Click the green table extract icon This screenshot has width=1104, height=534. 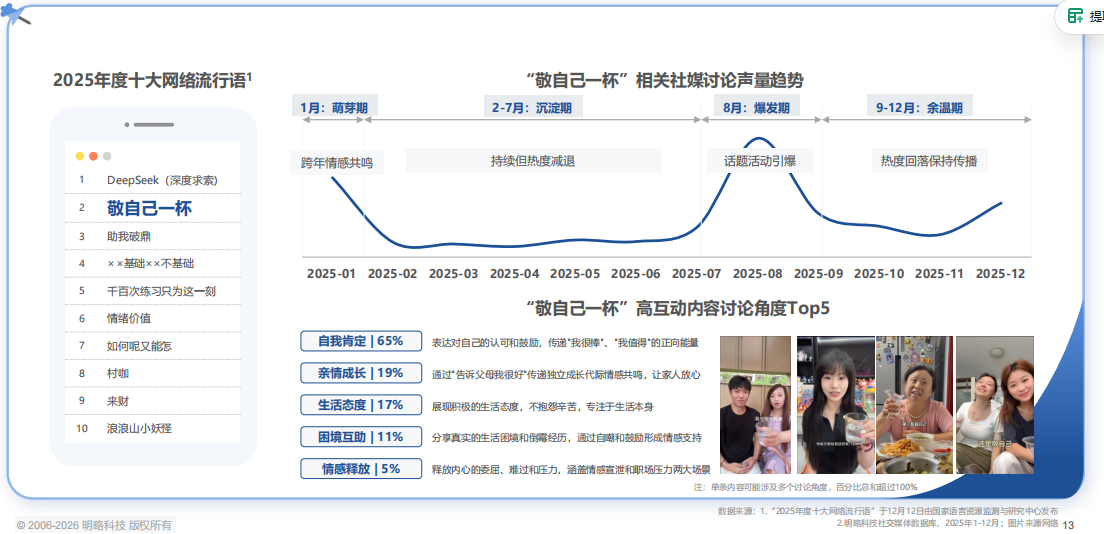[1075, 16]
